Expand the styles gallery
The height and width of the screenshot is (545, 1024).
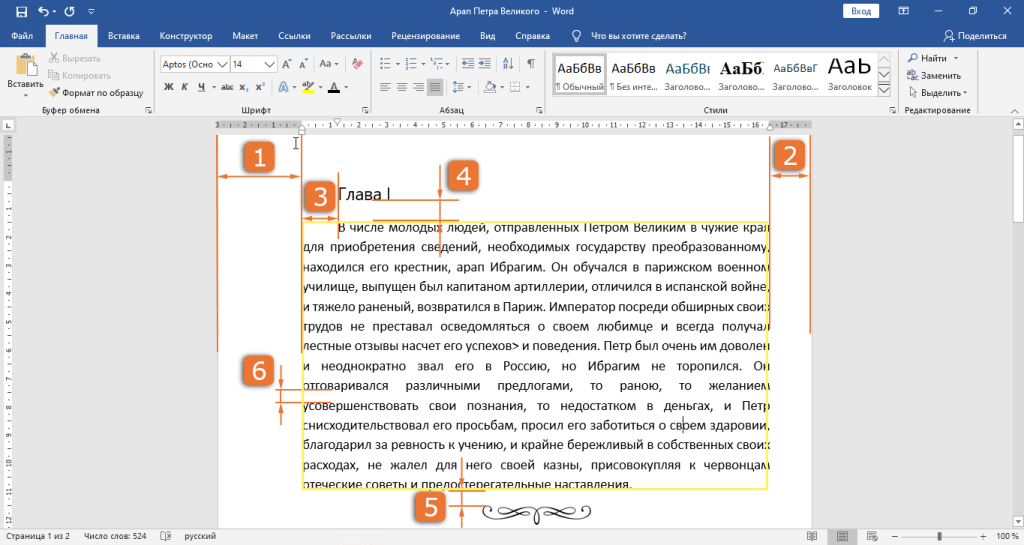point(884,89)
